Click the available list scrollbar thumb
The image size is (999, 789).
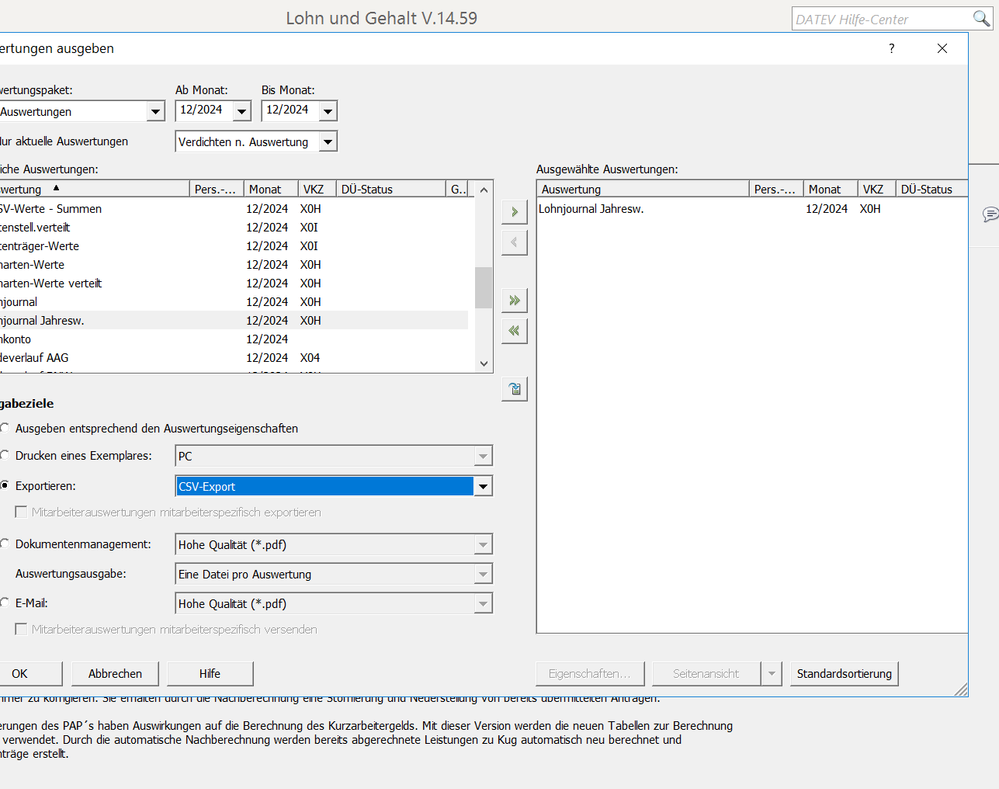coord(484,287)
